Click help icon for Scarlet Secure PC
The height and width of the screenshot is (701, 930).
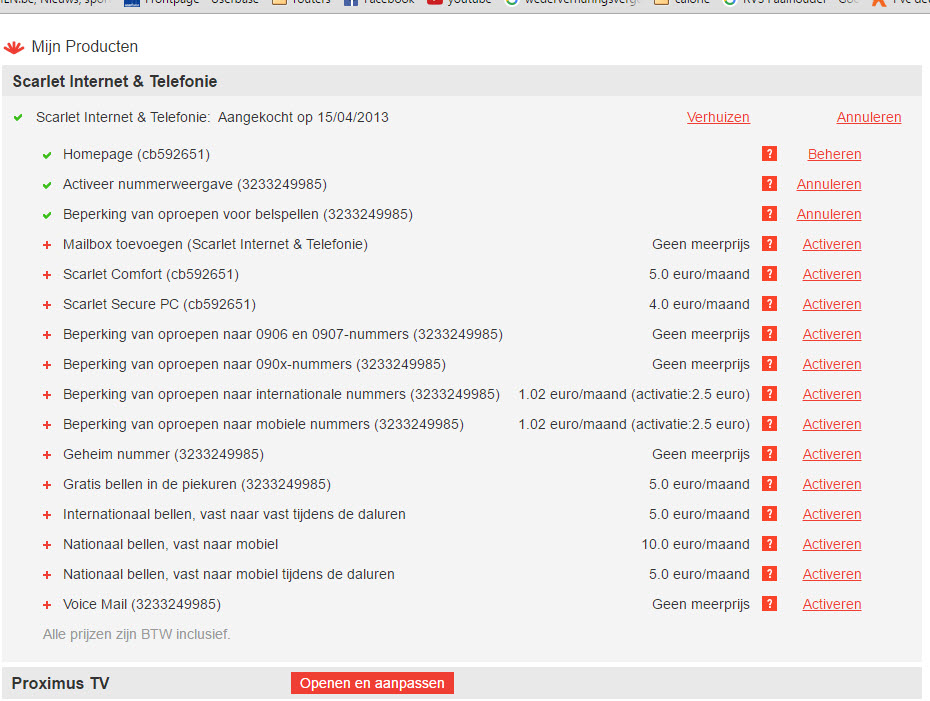769,304
